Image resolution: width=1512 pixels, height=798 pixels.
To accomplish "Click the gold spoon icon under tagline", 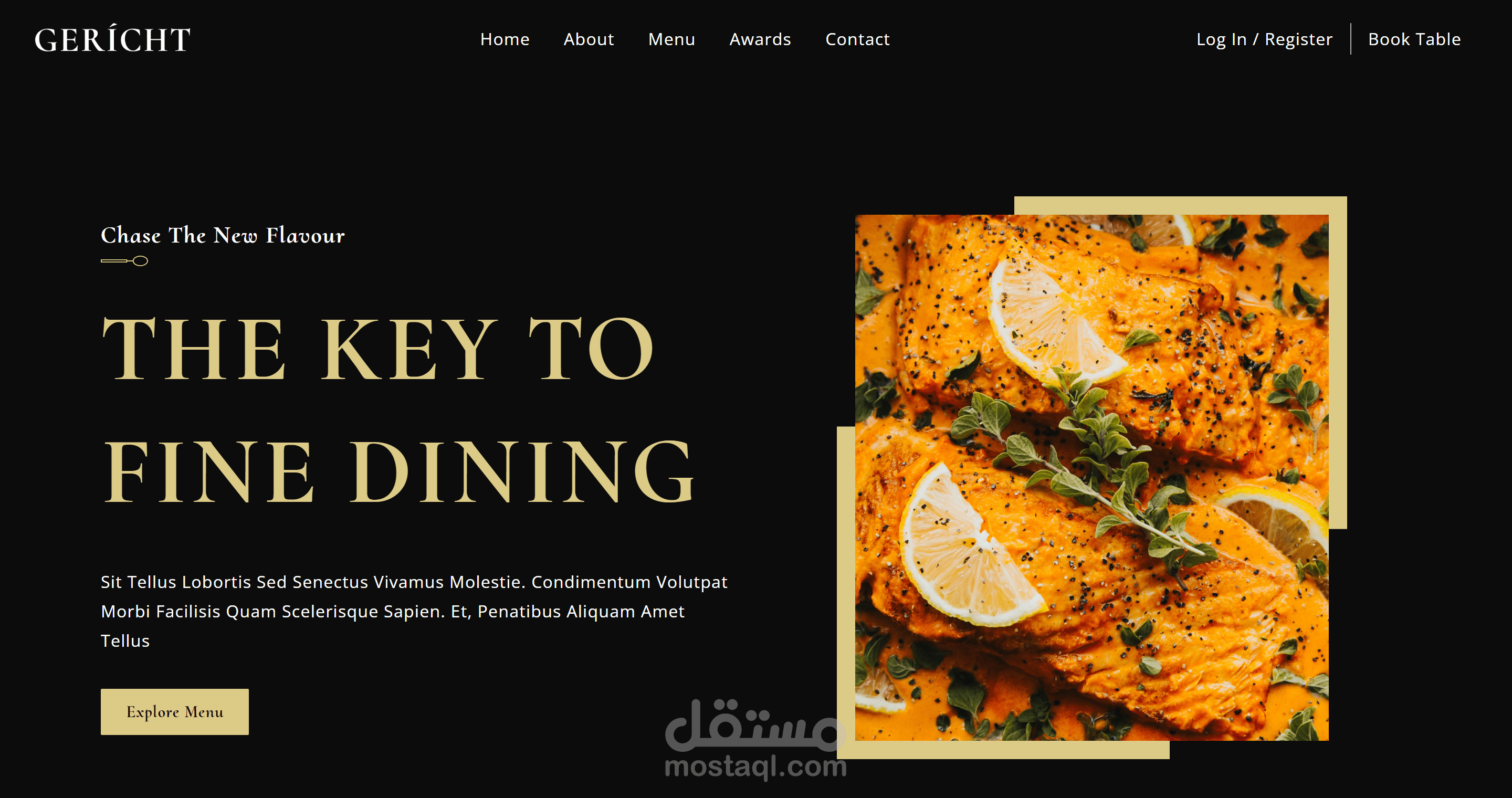I will click(x=124, y=261).
